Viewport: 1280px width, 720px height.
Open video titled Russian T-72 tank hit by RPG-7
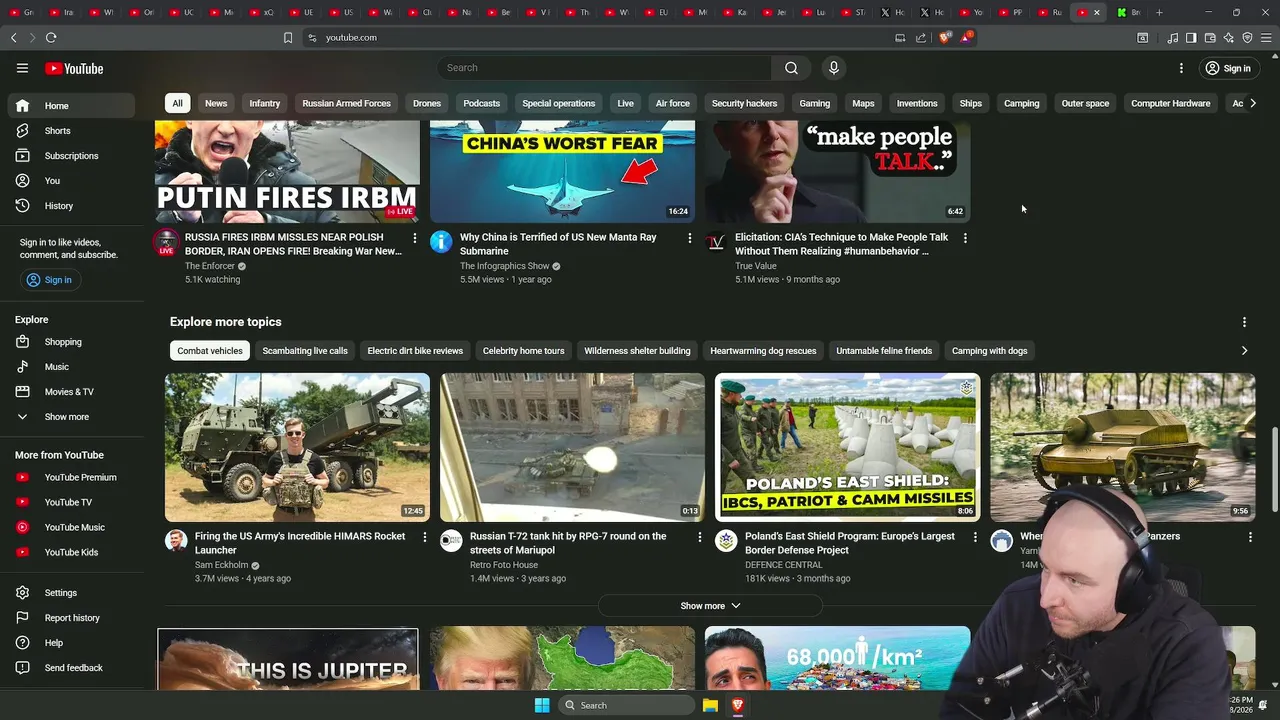568,543
